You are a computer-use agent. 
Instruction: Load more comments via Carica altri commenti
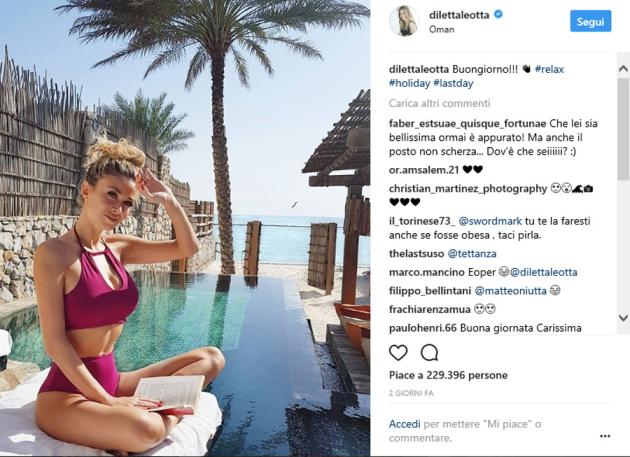coord(439,103)
